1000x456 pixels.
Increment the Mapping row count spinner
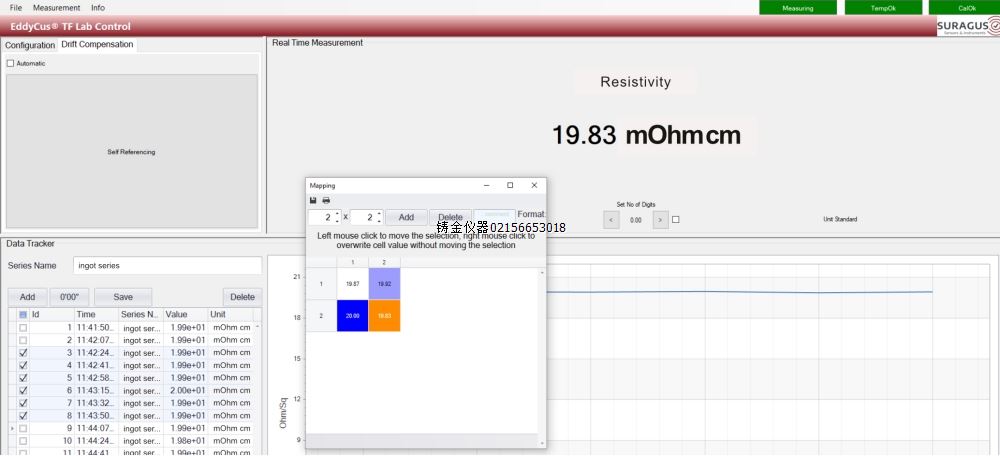337,213
